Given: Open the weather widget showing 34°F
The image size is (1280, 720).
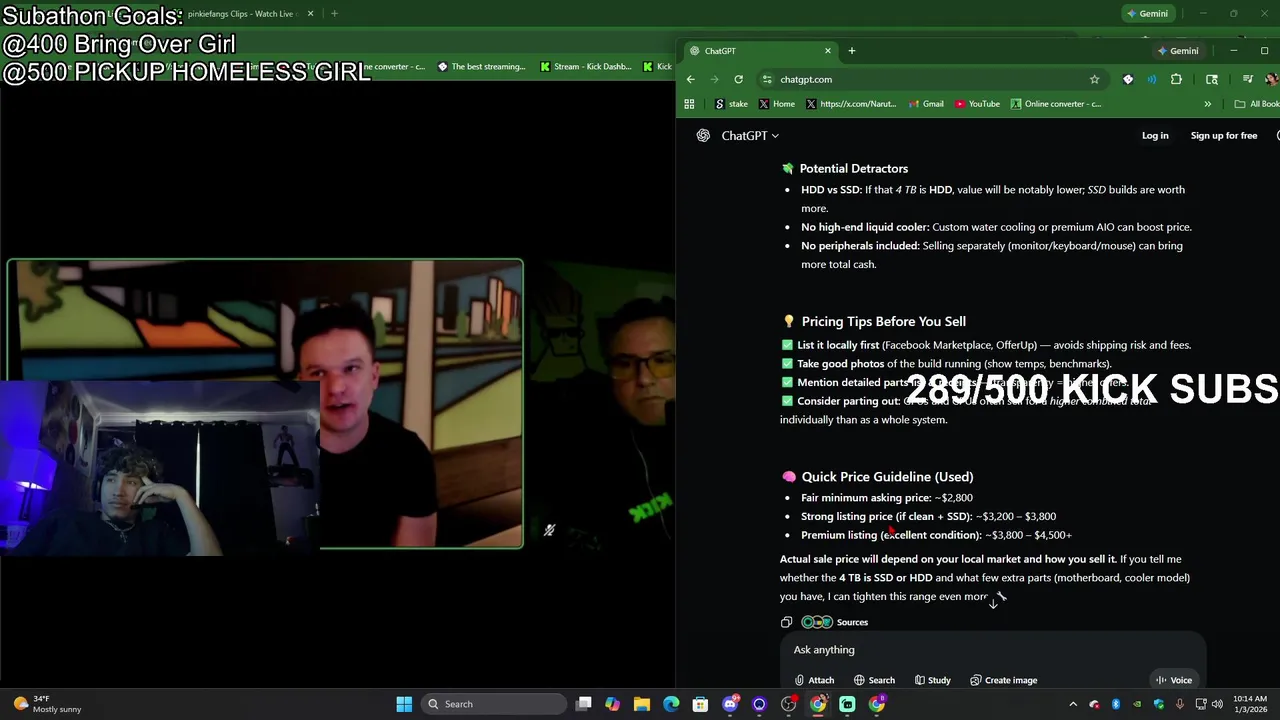Looking at the screenshot, I should point(46,704).
